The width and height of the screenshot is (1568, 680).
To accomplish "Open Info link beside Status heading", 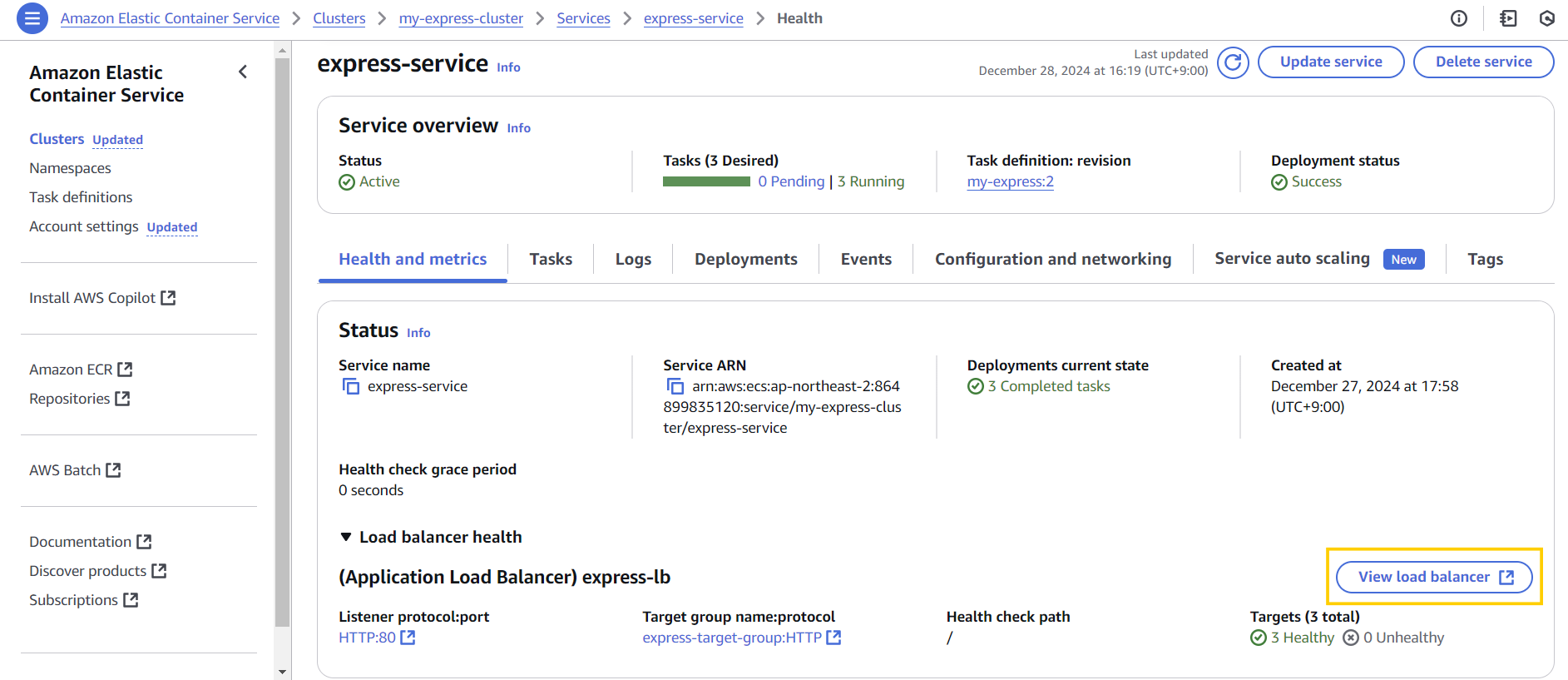I will click(418, 333).
